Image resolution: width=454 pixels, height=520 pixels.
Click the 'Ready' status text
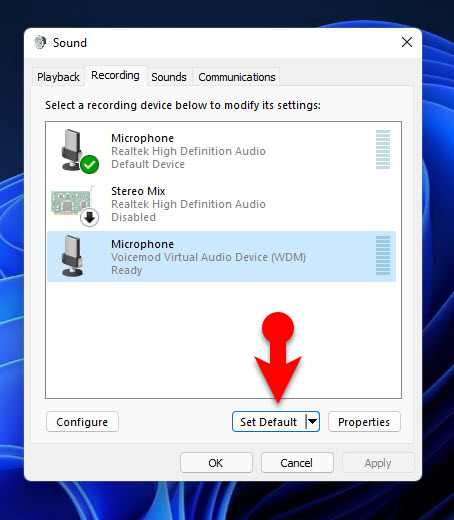pos(127,270)
